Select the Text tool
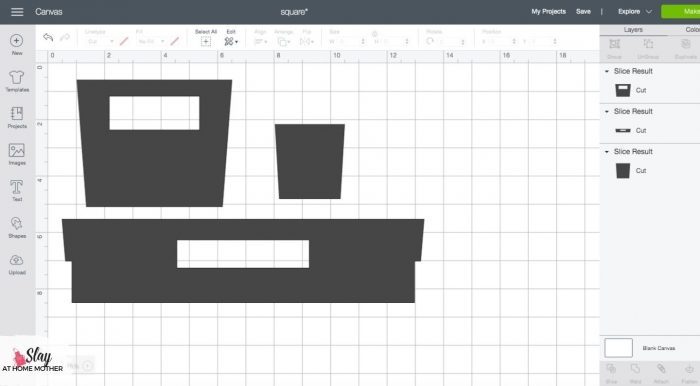The height and width of the screenshot is (386, 700). click(17, 191)
